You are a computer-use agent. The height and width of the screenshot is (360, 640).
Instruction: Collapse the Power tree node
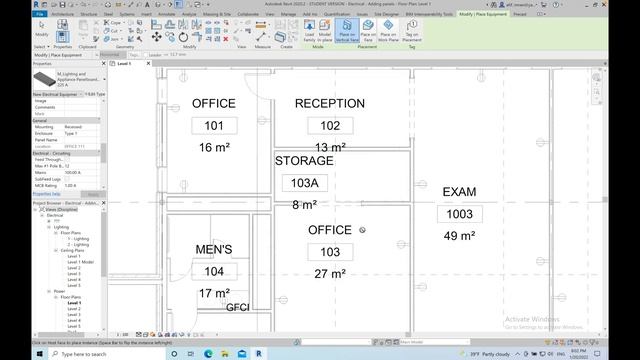click(x=49, y=291)
